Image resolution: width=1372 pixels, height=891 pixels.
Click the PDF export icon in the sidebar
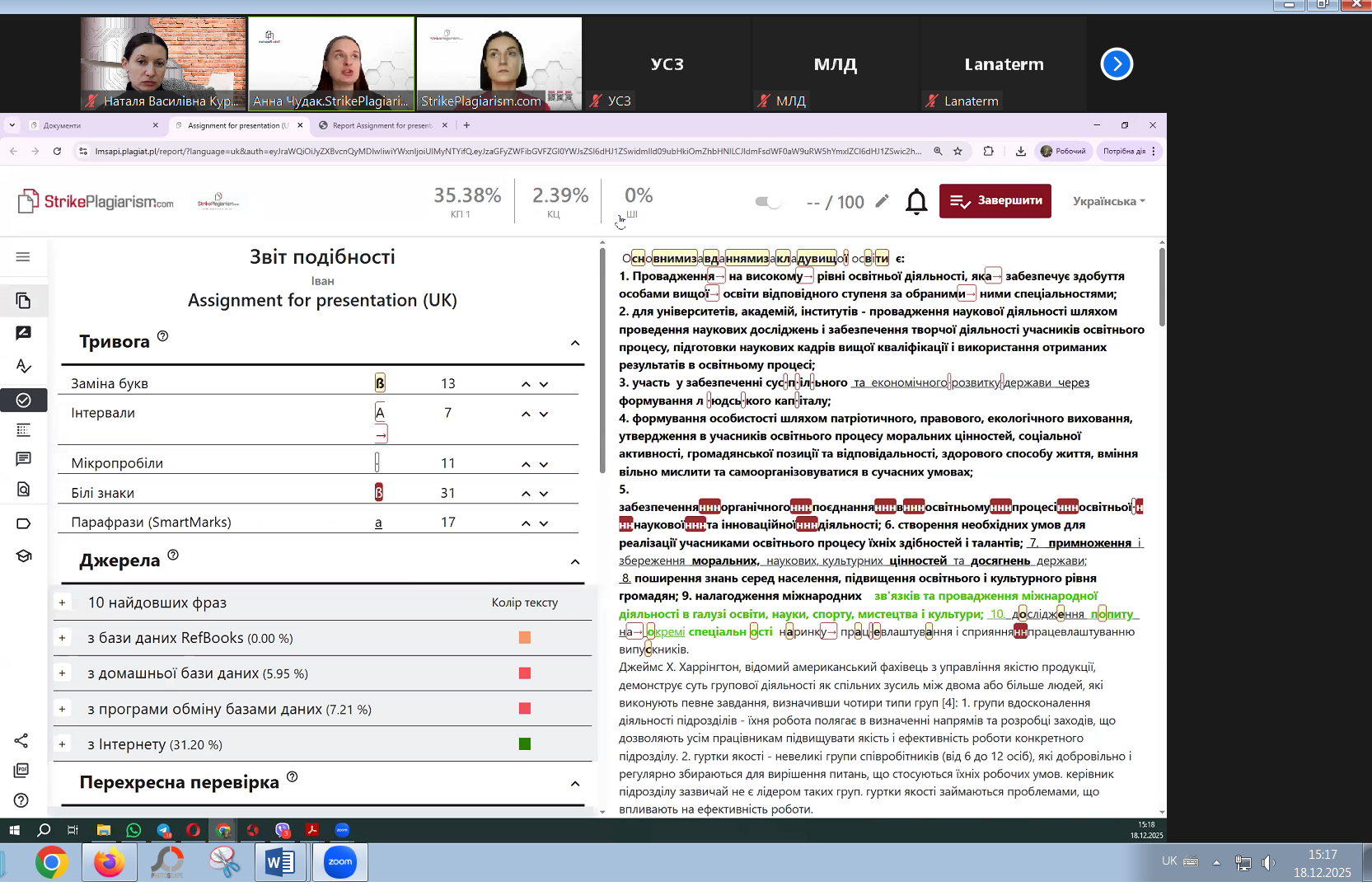pyautogui.click(x=22, y=770)
